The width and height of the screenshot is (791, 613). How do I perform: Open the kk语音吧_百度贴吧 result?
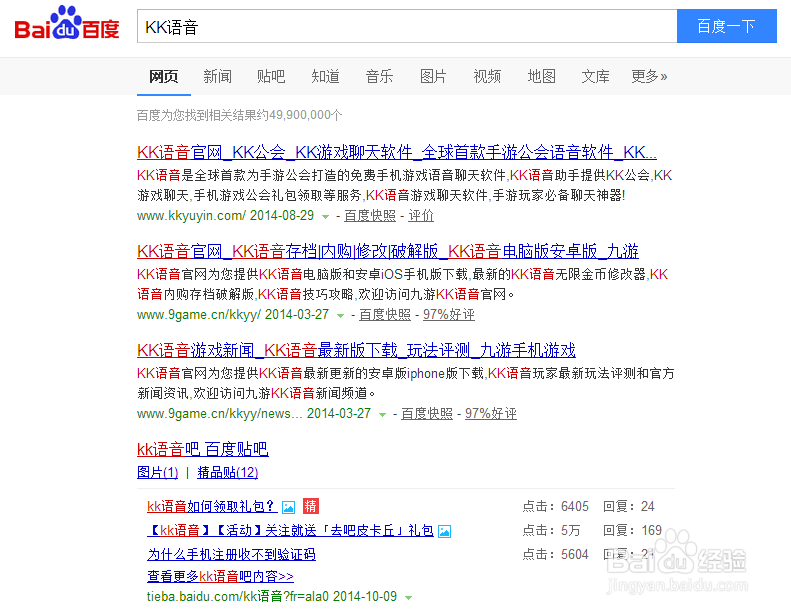pos(202,449)
